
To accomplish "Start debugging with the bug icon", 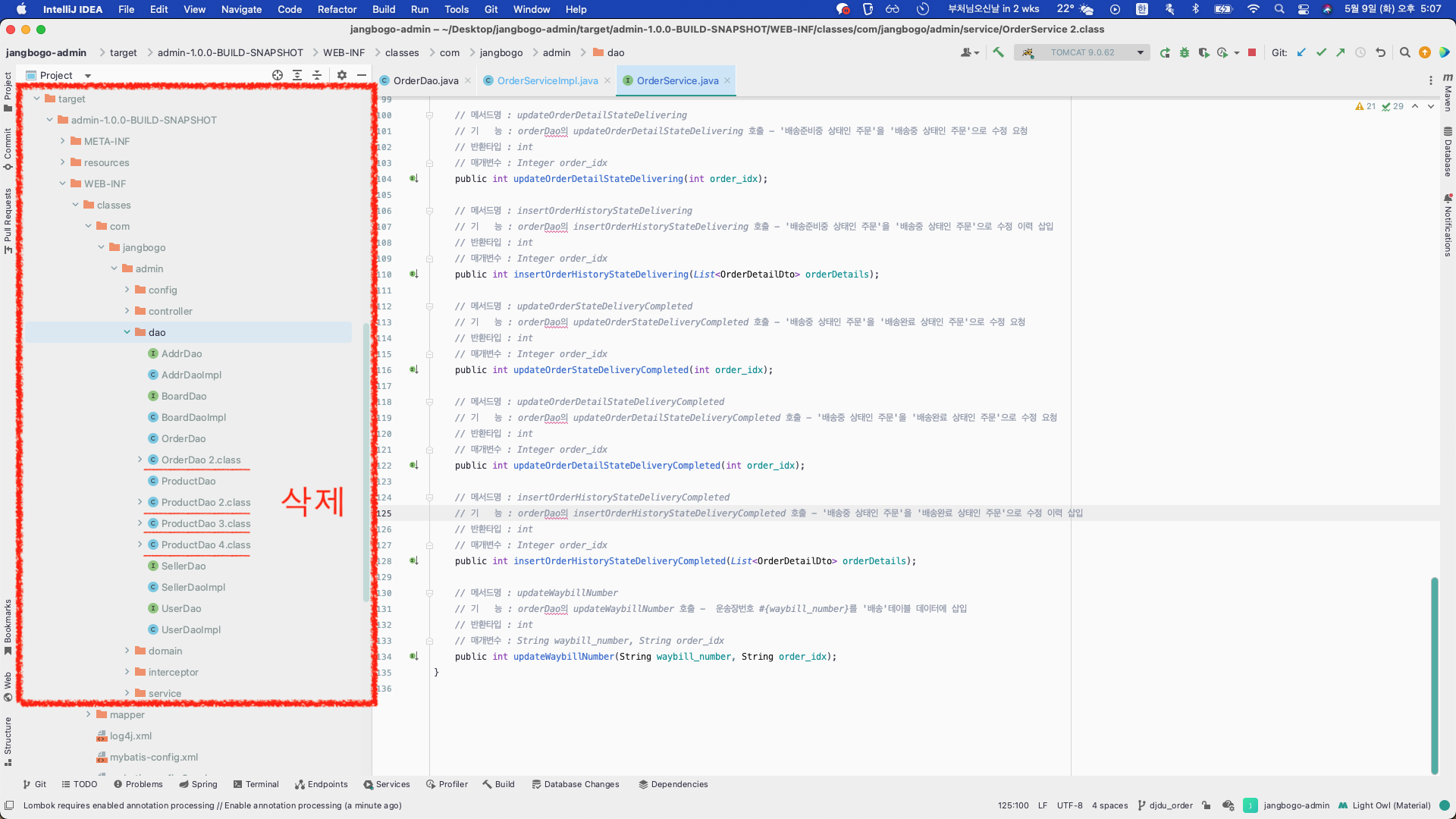I will click(1185, 52).
